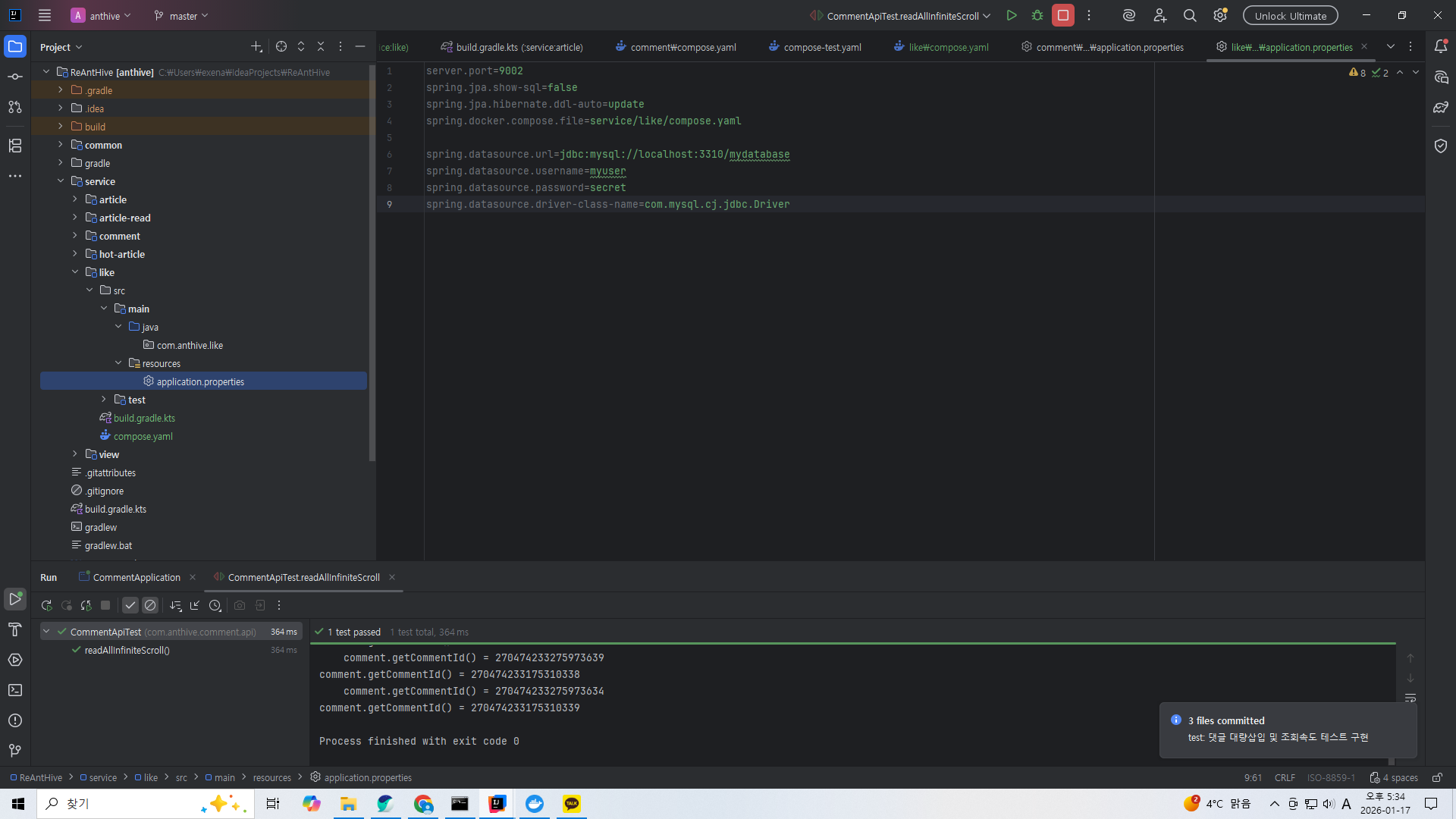This screenshot has width=1456, height=819.
Task: Toggle Show Ignored tests filter button
Action: [x=150, y=605]
